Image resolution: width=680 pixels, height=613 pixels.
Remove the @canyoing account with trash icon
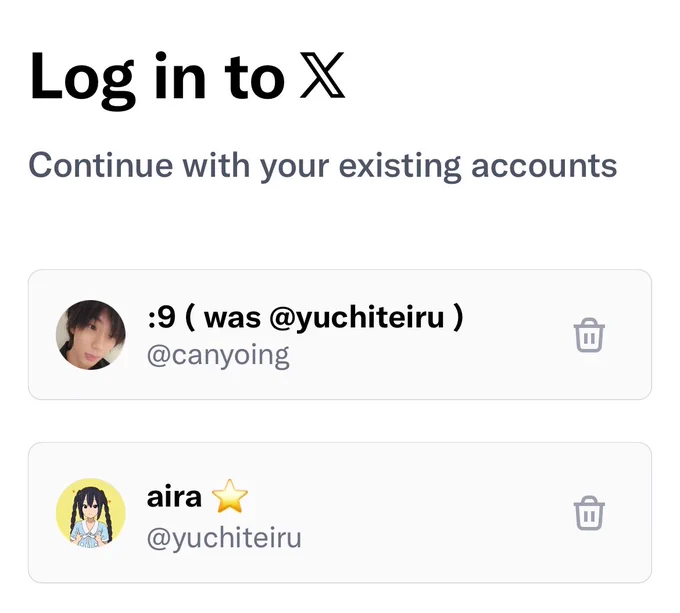pyautogui.click(x=589, y=335)
